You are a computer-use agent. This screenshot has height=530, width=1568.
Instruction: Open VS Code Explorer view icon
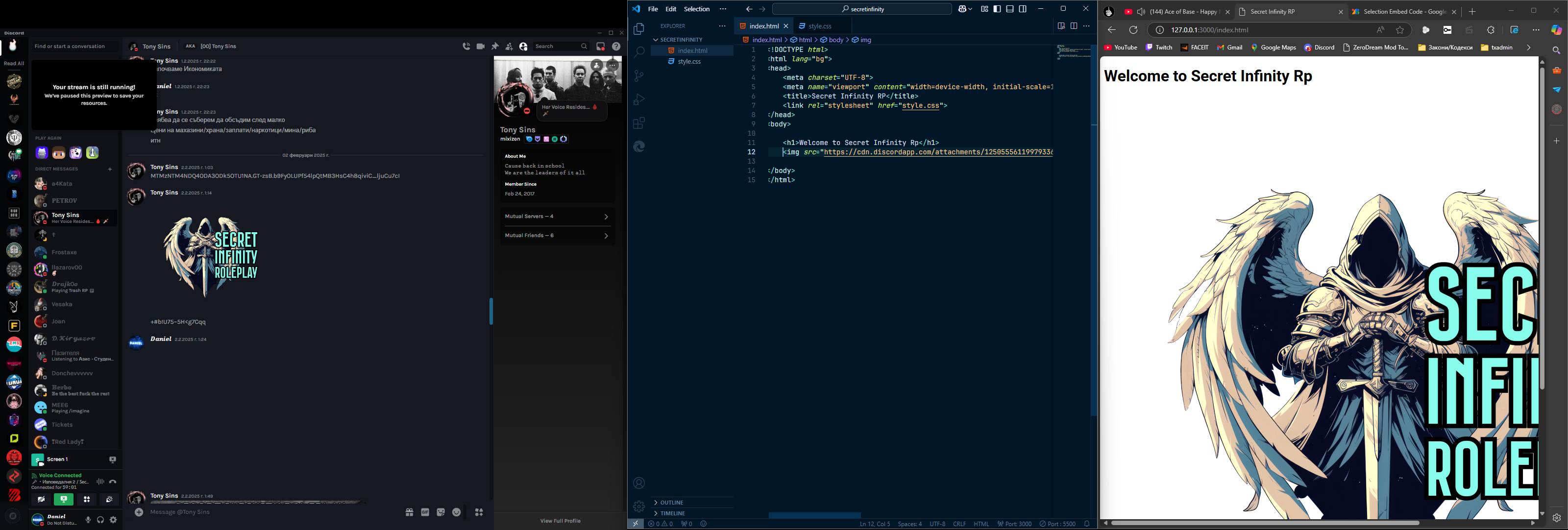(638, 28)
